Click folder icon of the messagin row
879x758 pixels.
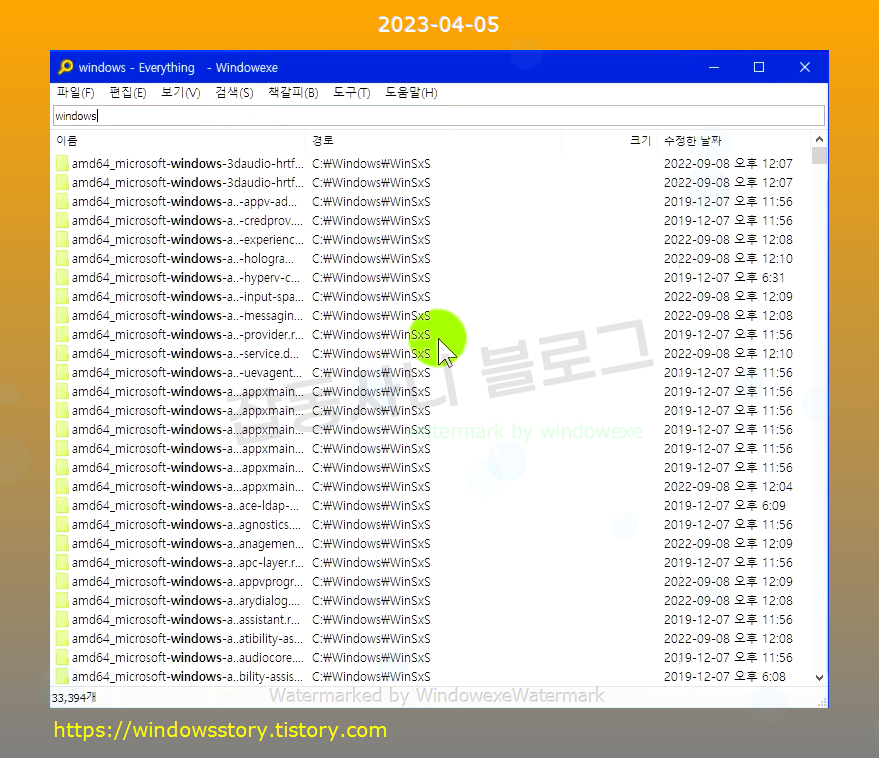click(62, 316)
